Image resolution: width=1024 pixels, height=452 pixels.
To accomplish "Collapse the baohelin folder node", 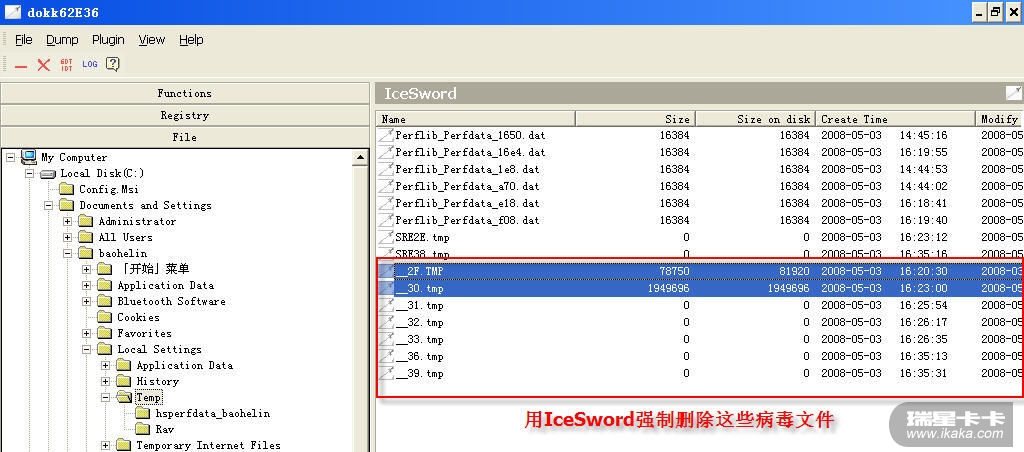I will click(x=67, y=253).
